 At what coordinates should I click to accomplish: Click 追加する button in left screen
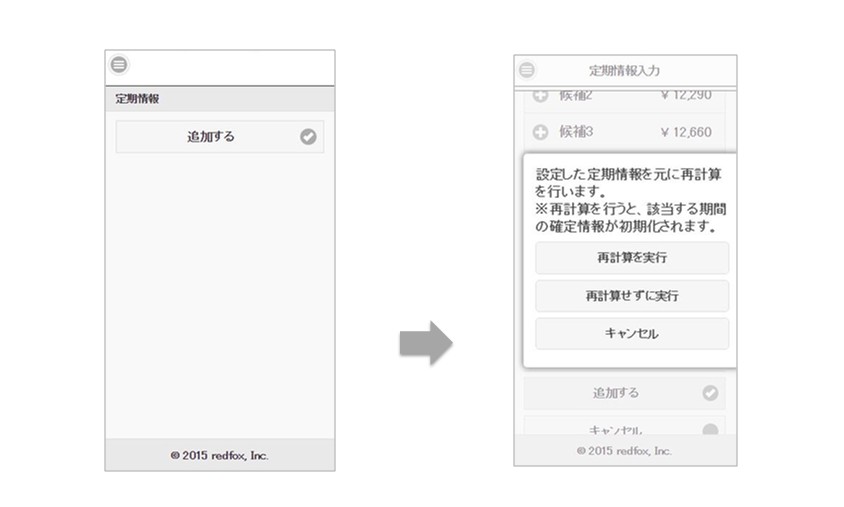(x=220, y=137)
